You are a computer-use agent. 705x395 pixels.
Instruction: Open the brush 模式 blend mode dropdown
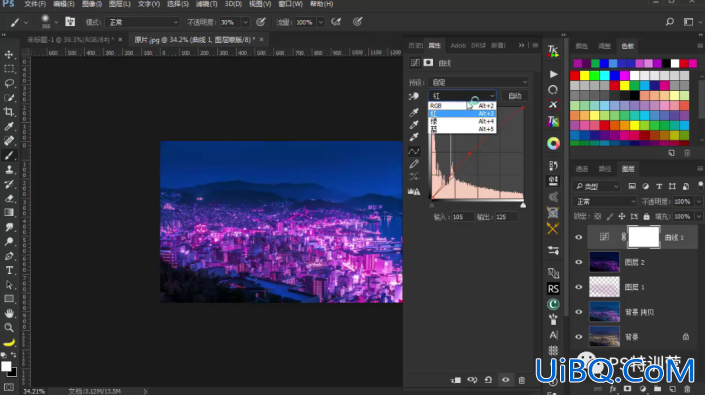(142, 22)
